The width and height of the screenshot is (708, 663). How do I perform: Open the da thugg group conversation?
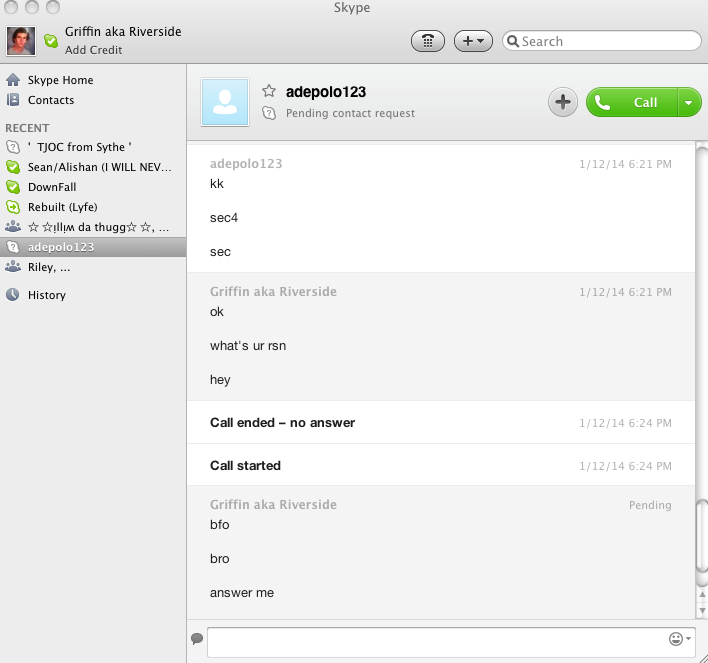93,227
